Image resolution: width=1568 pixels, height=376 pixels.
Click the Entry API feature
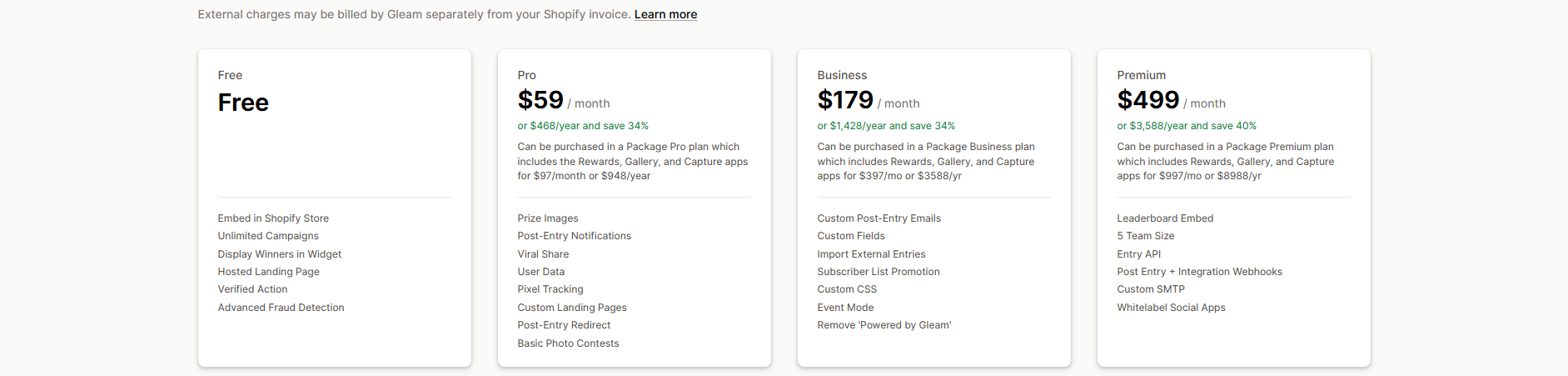[1138, 254]
